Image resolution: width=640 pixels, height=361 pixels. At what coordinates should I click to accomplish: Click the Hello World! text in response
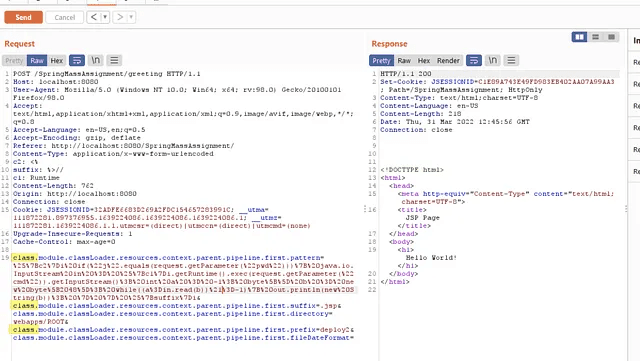431,258
